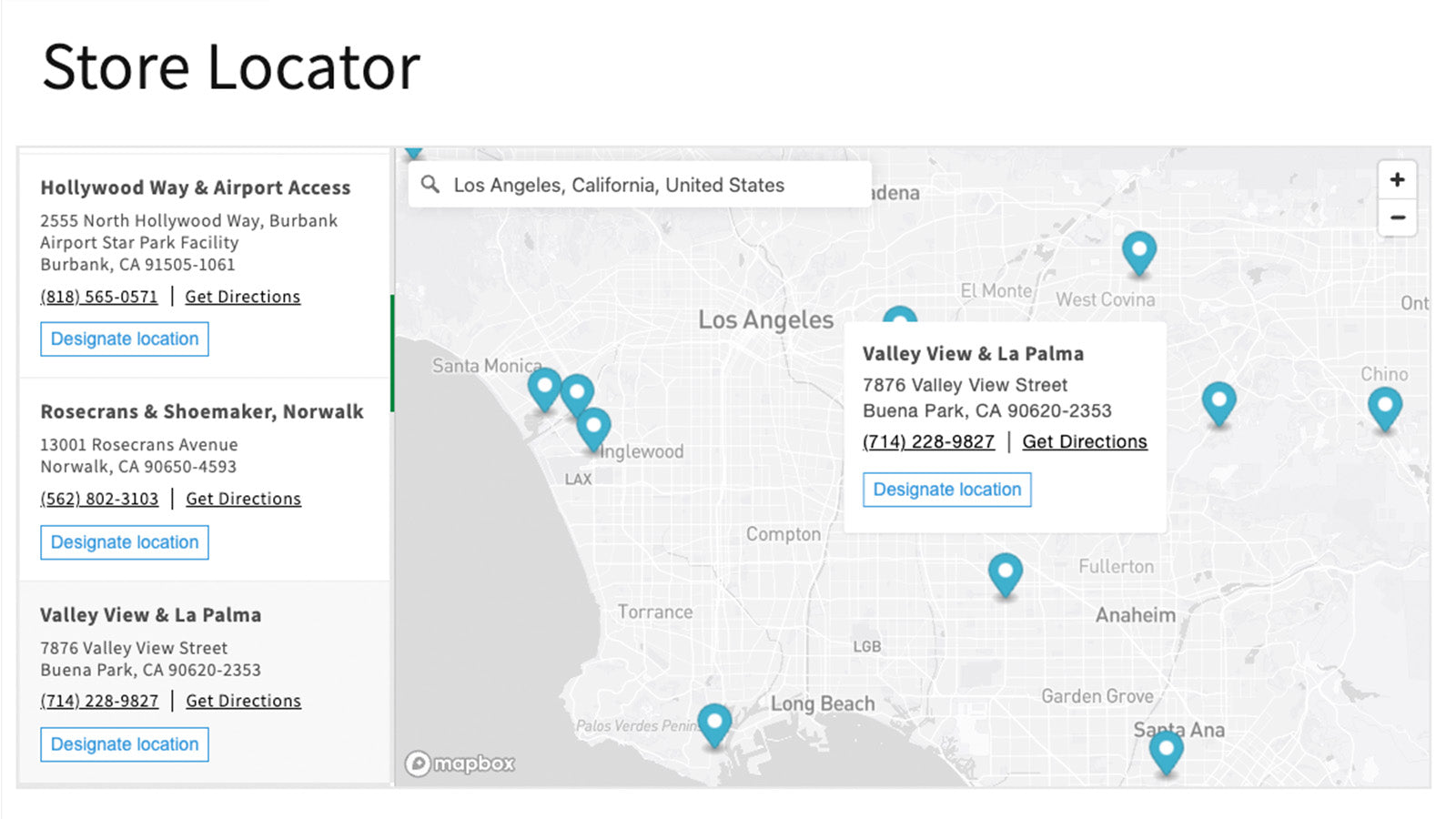
Task: Click the magnifying glass search icon
Action: pos(430,184)
